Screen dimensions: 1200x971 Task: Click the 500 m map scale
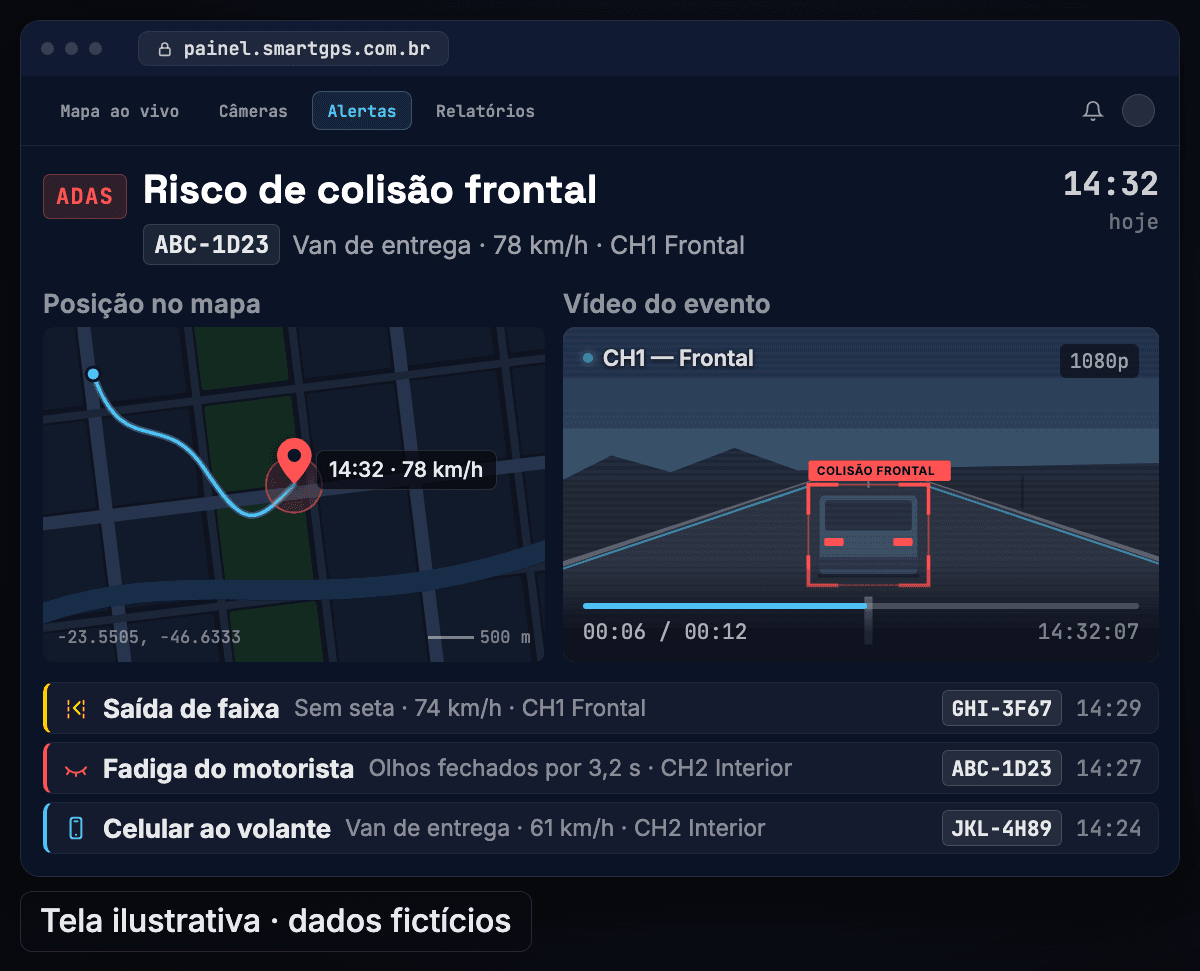coord(480,637)
